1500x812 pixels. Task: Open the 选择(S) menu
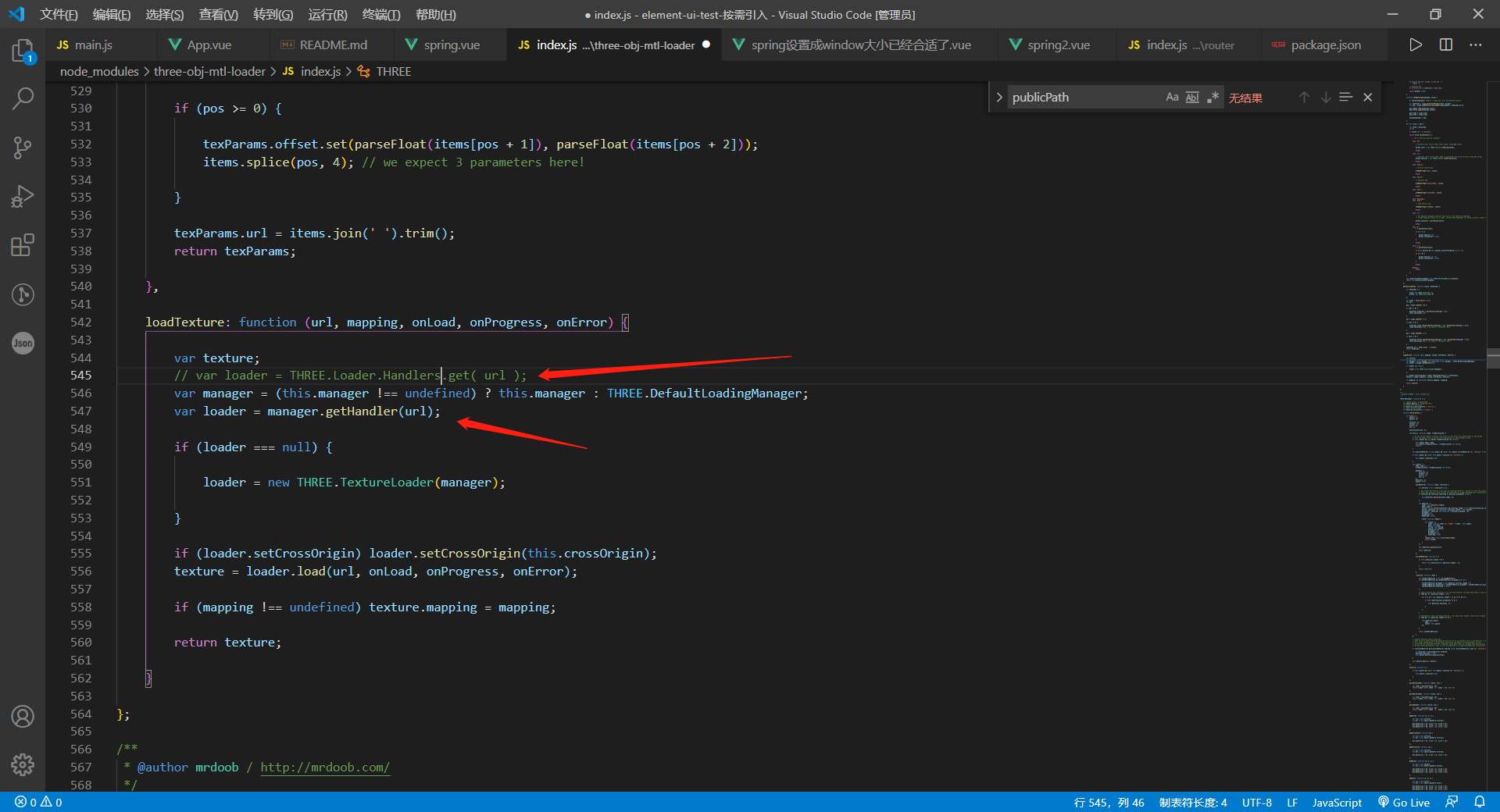(x=165, y=15)
